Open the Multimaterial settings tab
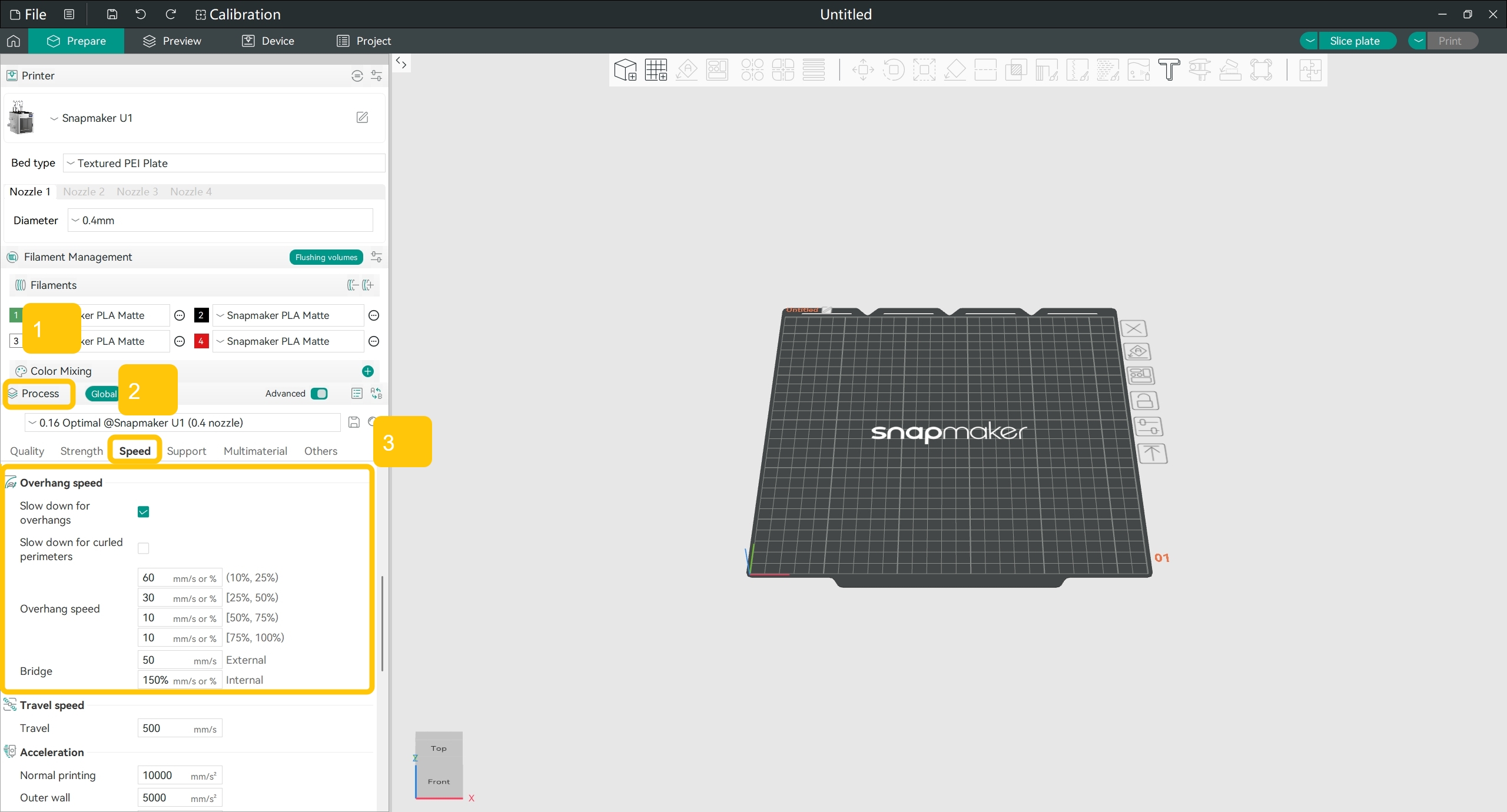 click(255, 451)
